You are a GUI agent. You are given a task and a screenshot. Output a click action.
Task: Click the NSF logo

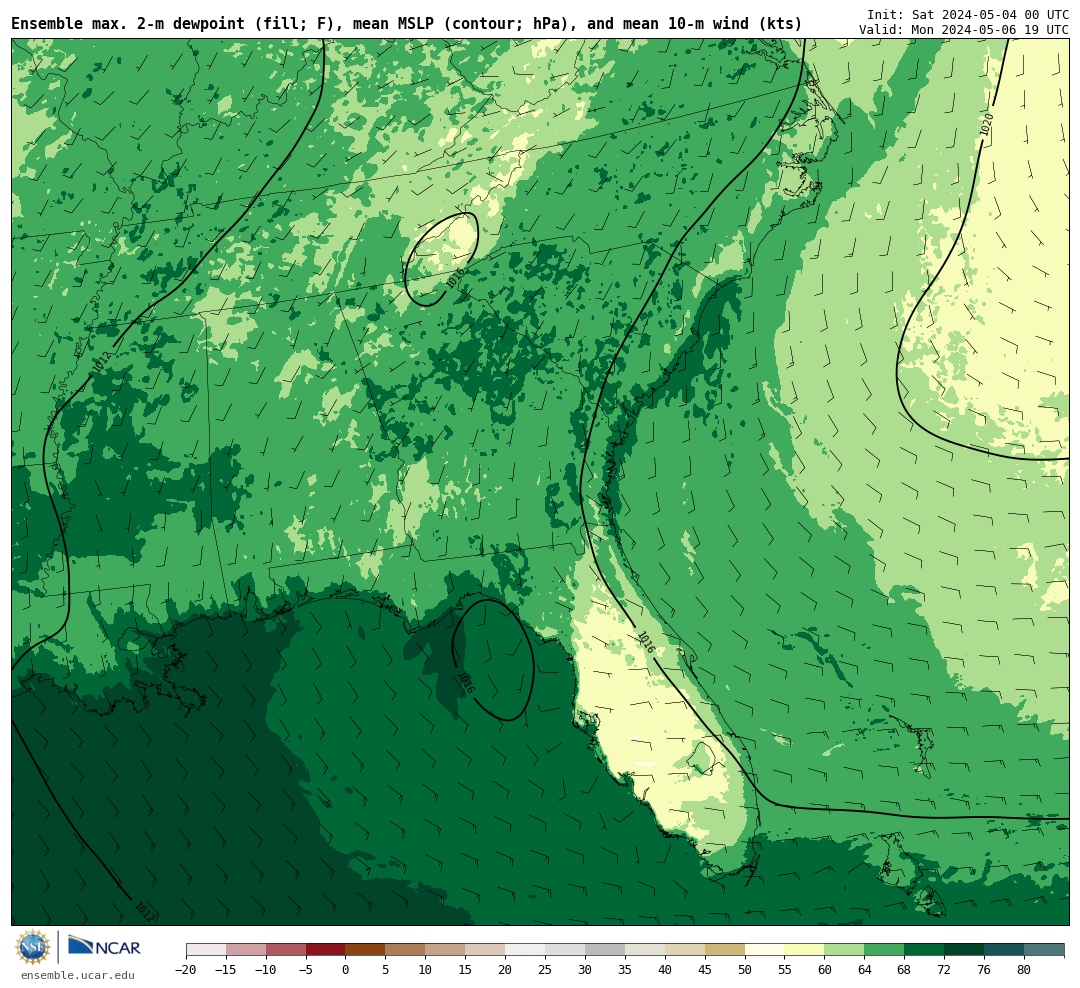(x=32, y=947)
